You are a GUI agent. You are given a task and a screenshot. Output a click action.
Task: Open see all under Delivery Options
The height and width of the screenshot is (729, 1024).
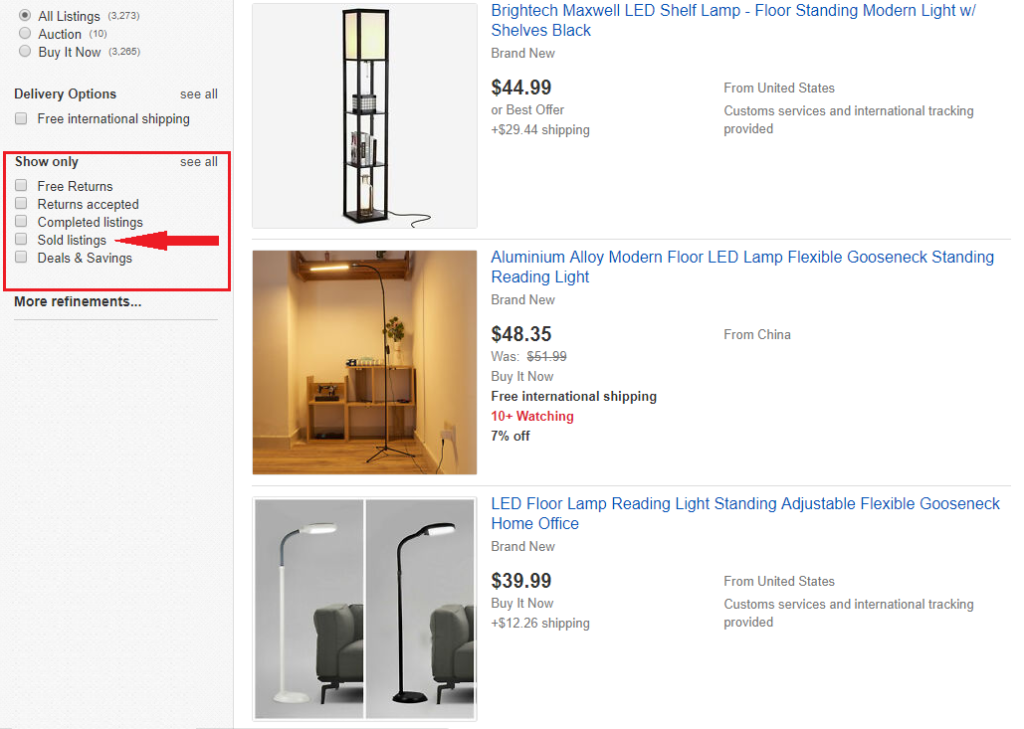[198, 94]
